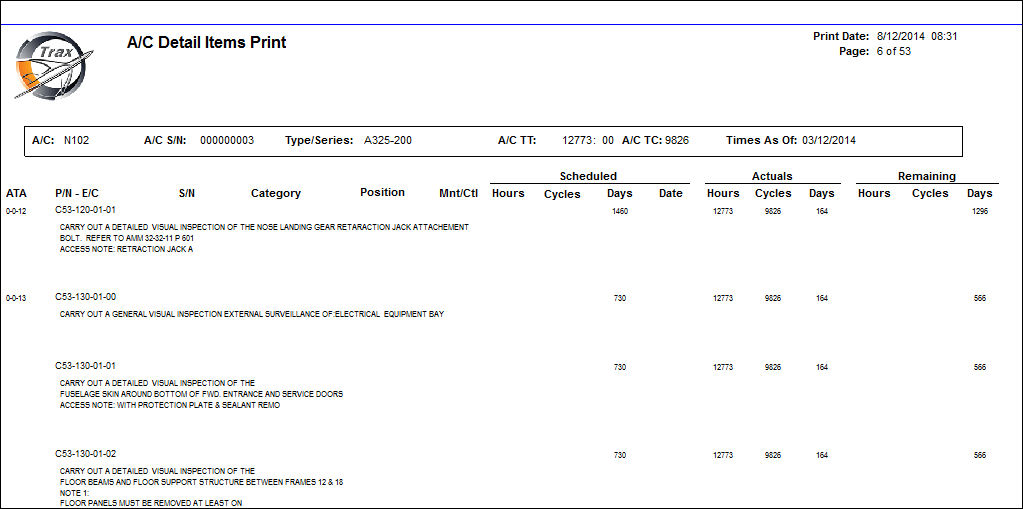Click the Mnt/Ctl column header

click(459, 193)
